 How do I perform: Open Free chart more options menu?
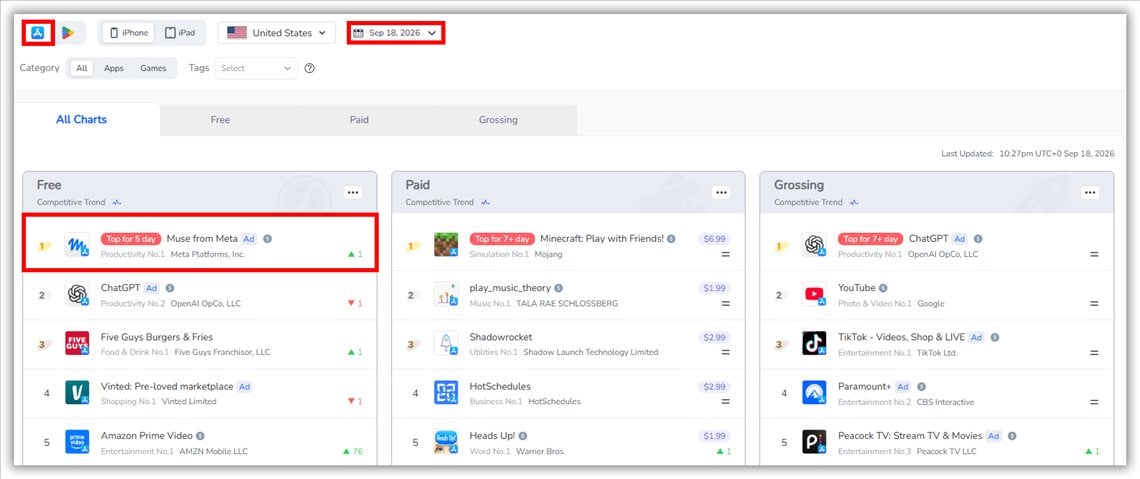tap(353, 193)
